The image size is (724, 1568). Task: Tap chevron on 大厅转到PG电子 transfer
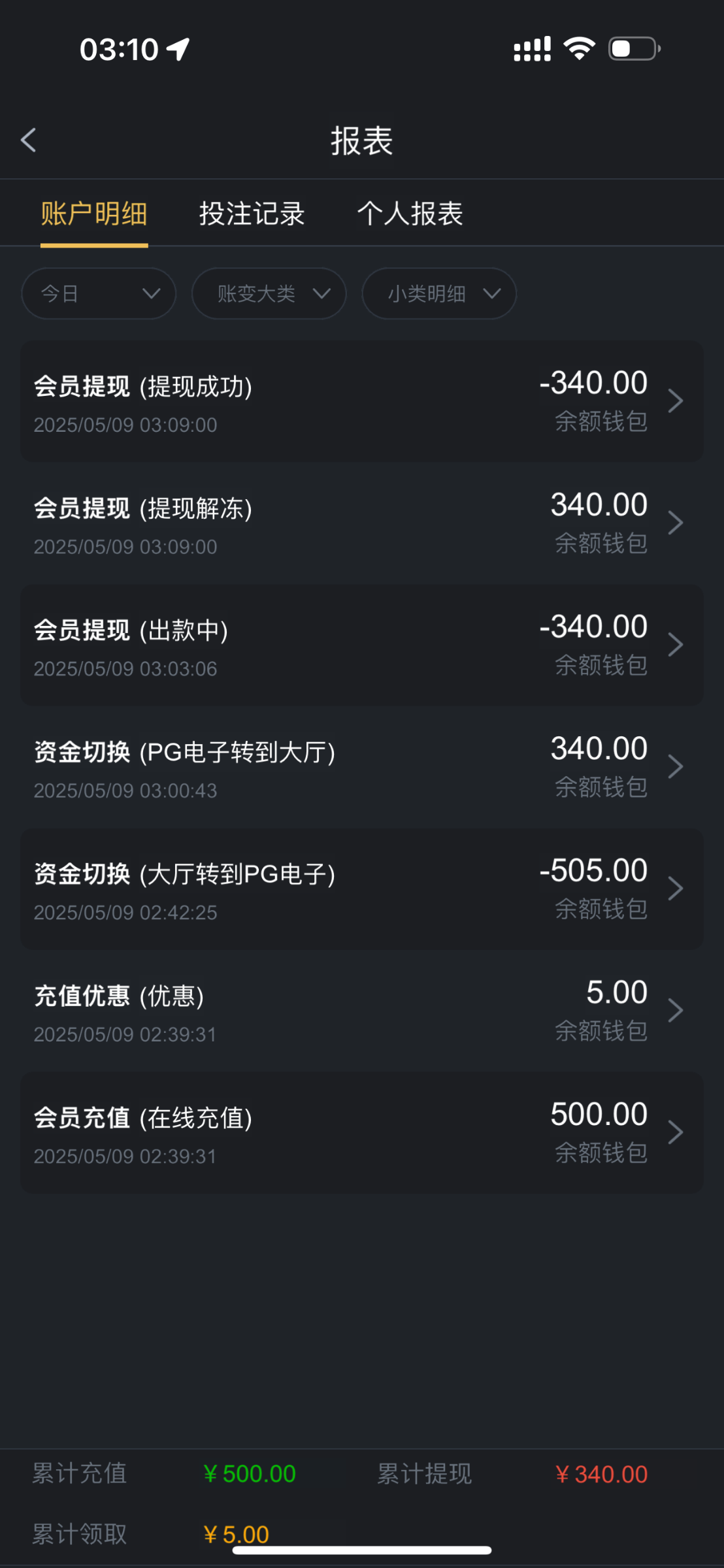coord(676,889)
